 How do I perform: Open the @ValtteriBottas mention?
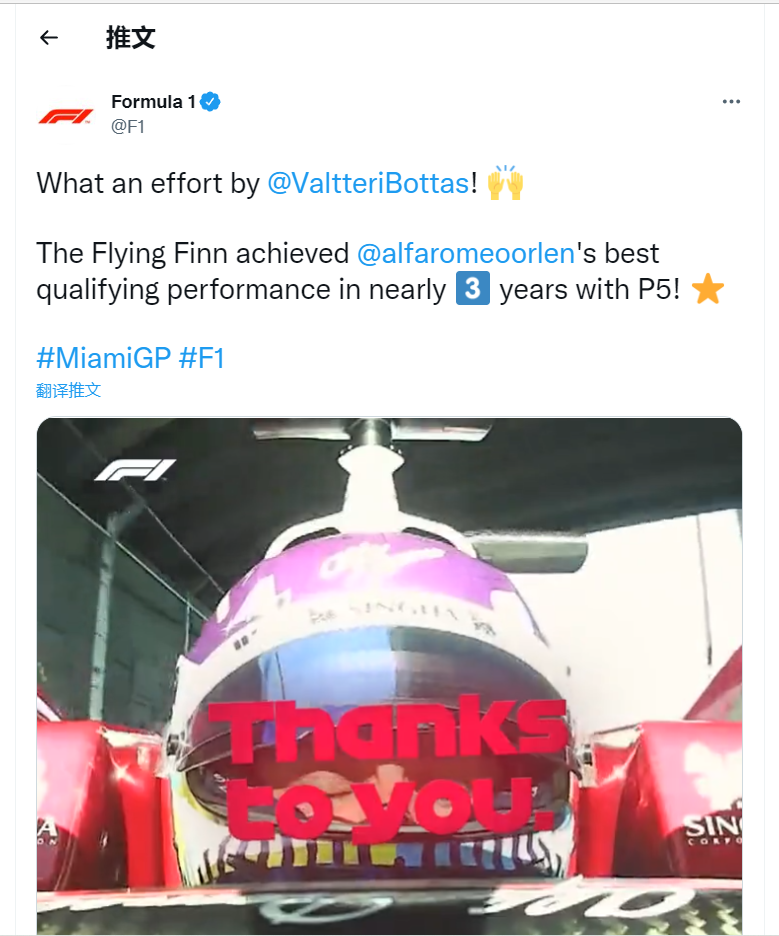[367, 184]
